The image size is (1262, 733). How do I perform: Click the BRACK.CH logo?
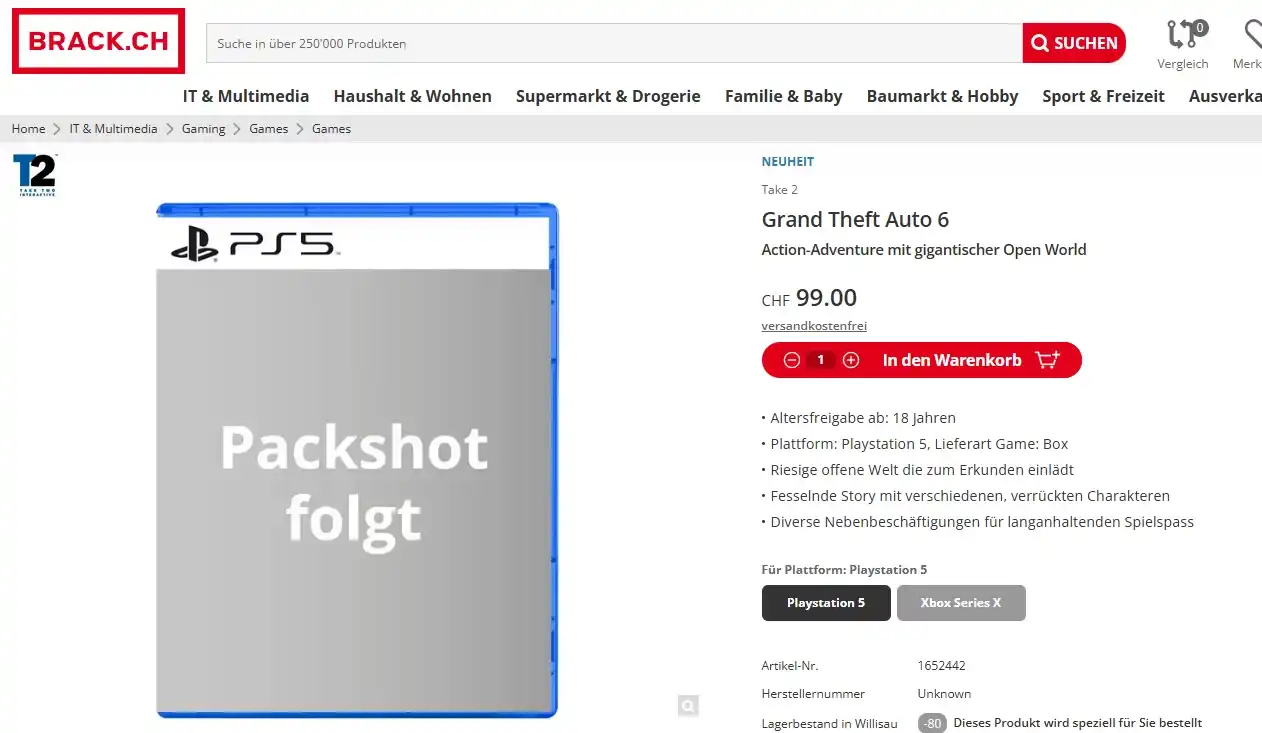98,41
